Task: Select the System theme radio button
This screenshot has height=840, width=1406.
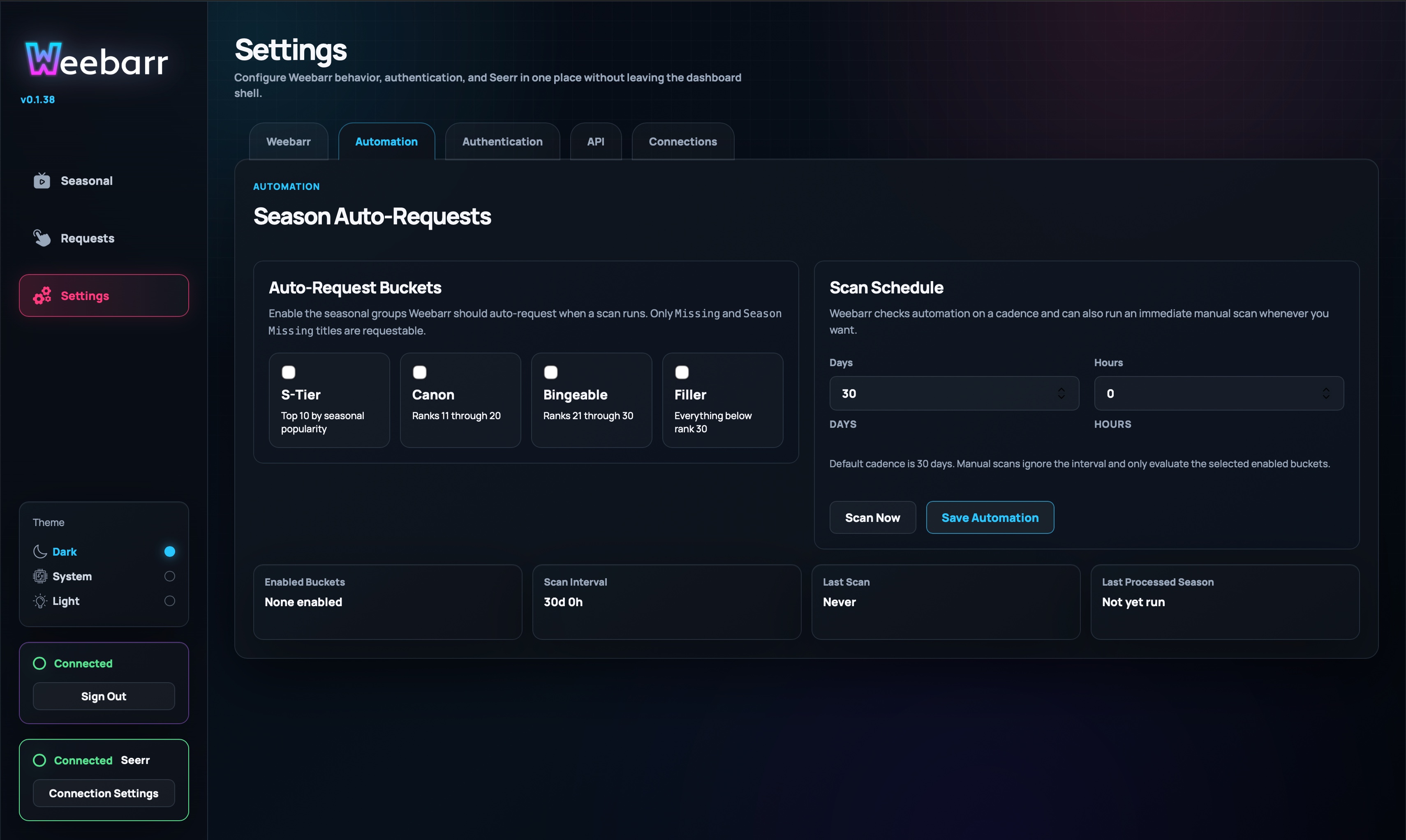Action: [170, 576]
